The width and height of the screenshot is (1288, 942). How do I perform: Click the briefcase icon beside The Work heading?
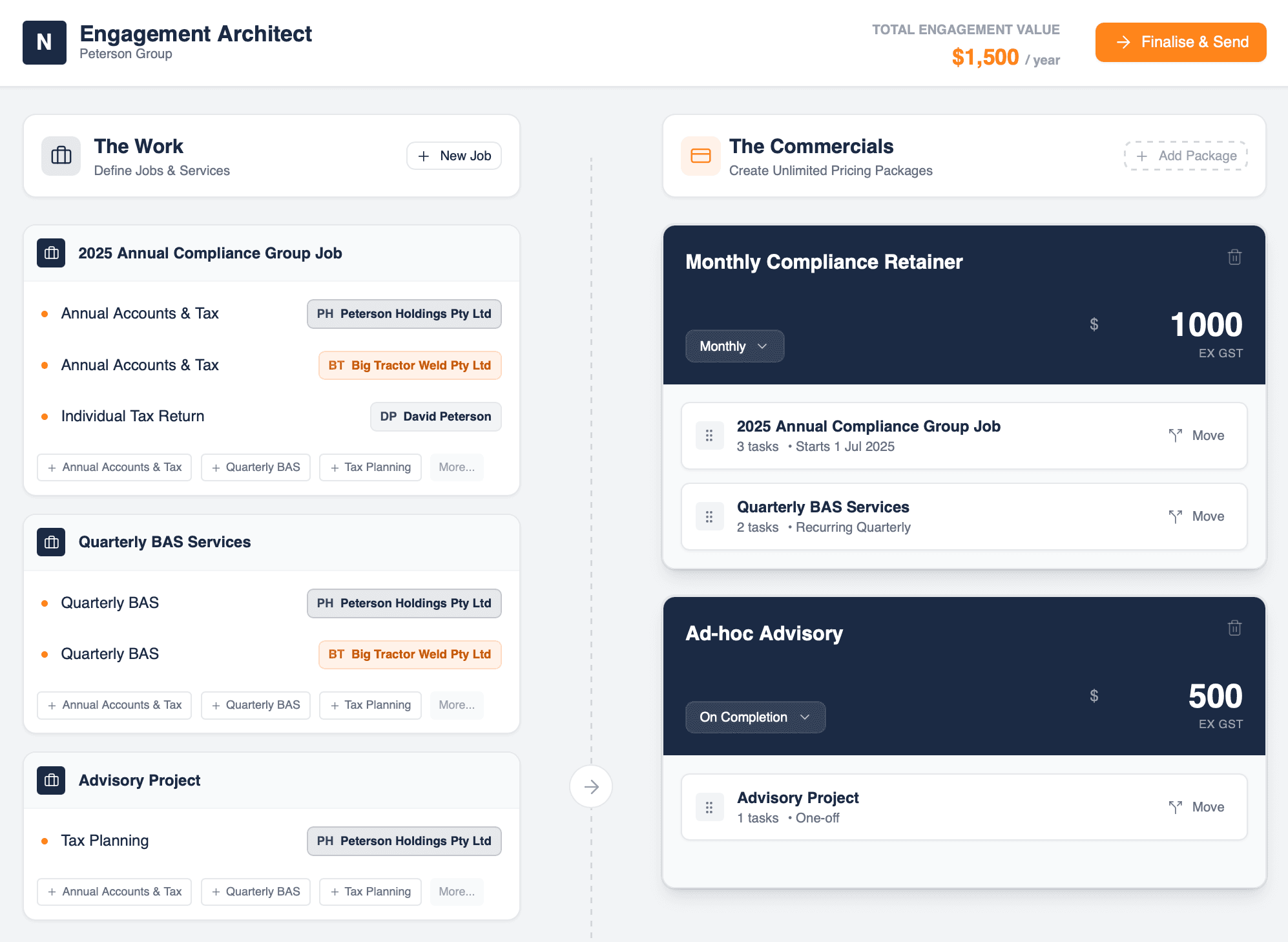coord(61,156)
